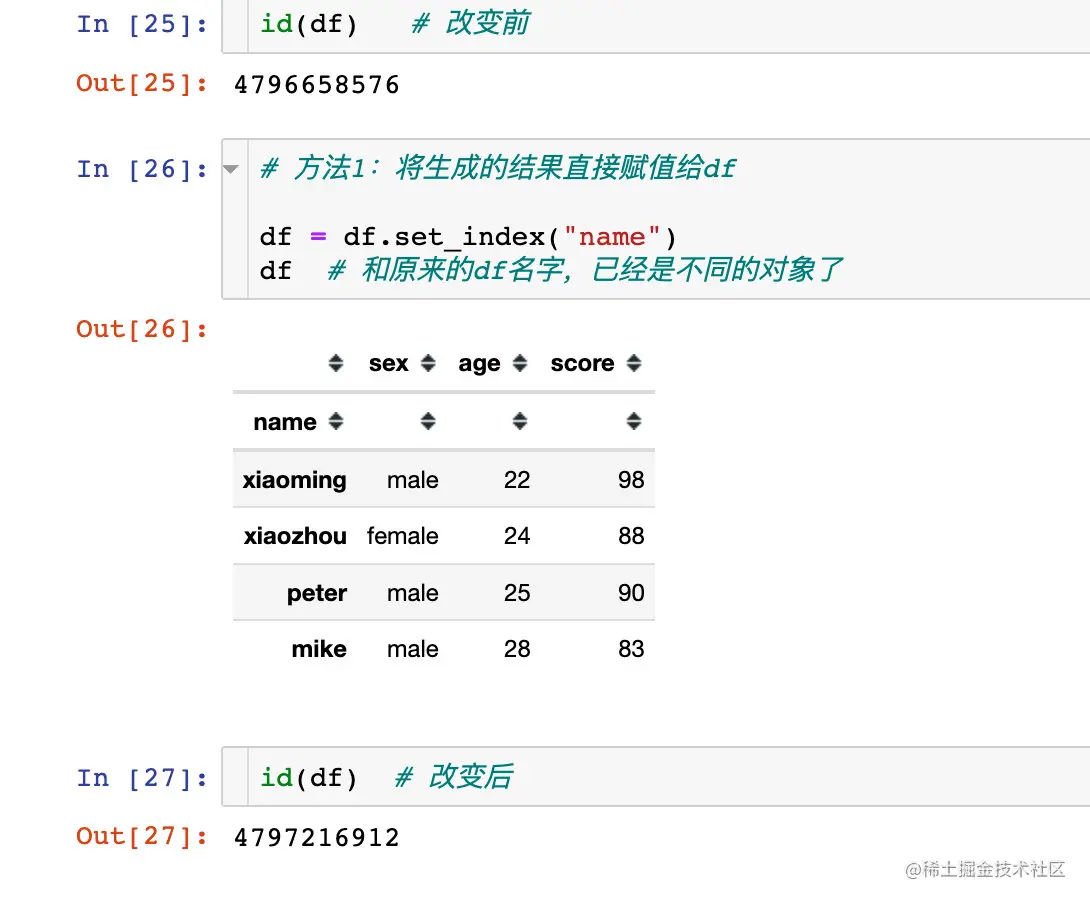Click the male cell in mike row
Image resolution: width=1090 pixels, height=904 pixels.
[x=413, y=649]
